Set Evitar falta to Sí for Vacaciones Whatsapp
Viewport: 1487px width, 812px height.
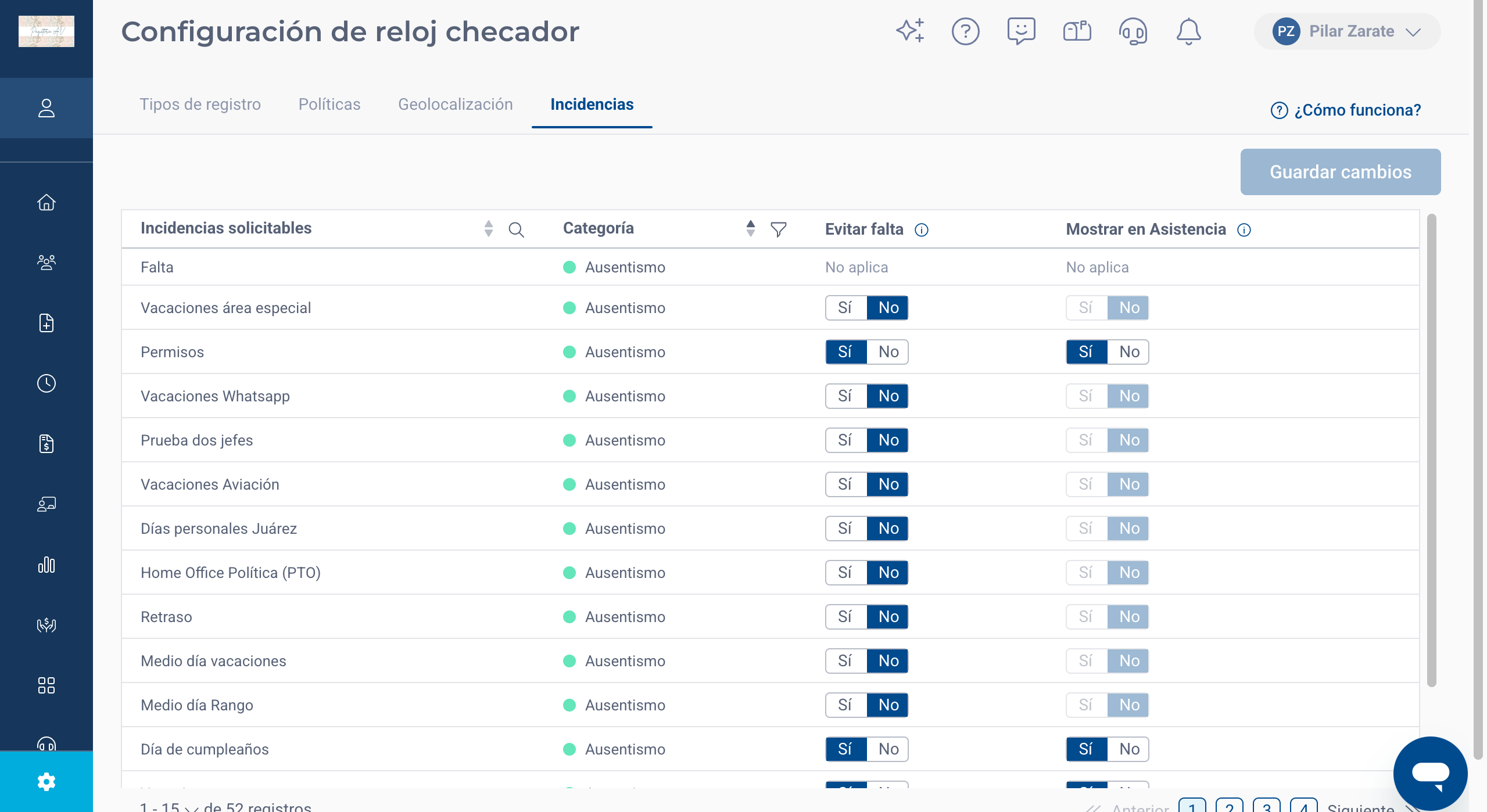(845, 396)
